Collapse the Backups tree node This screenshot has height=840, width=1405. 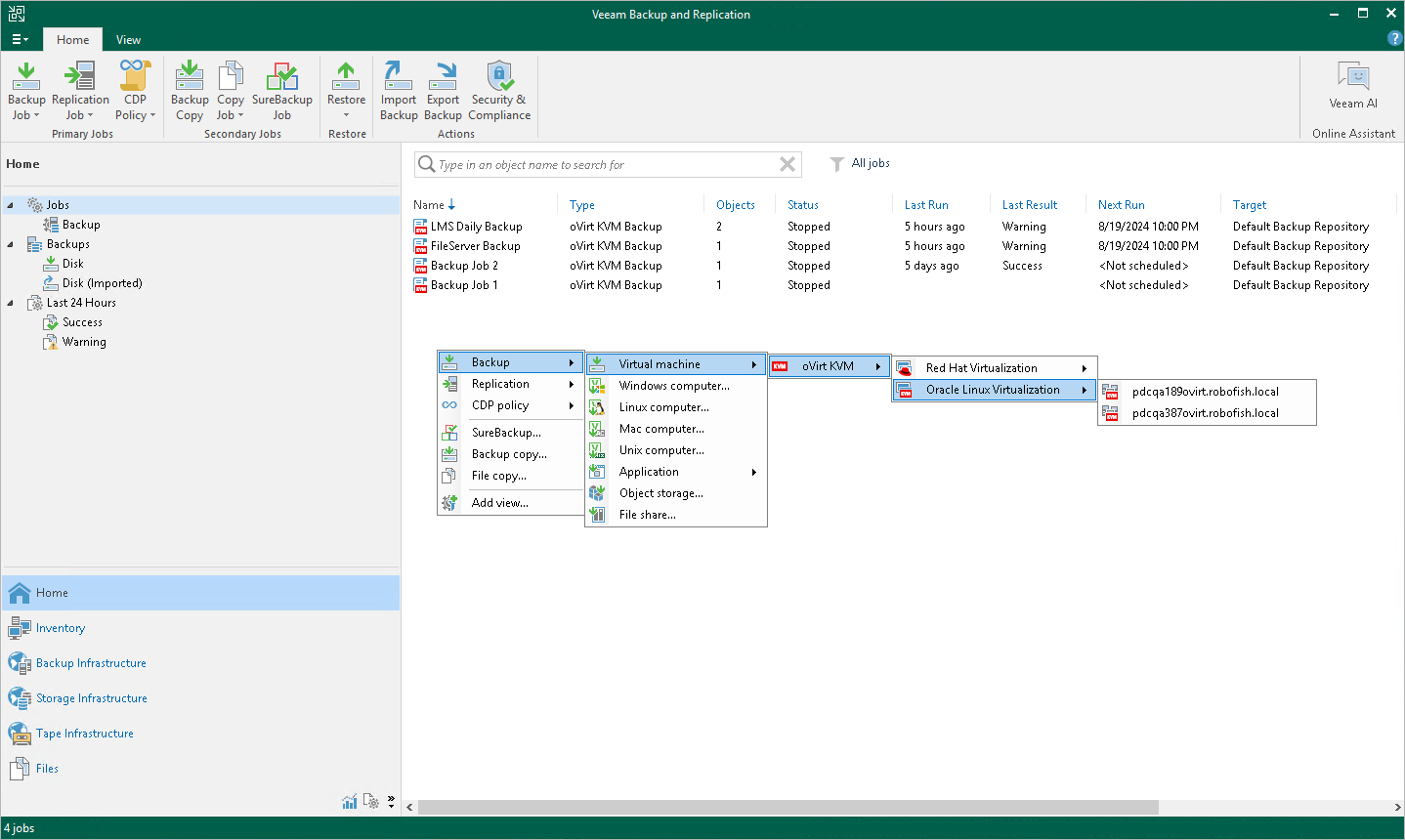pyautogui.click(x=11, y=244)
